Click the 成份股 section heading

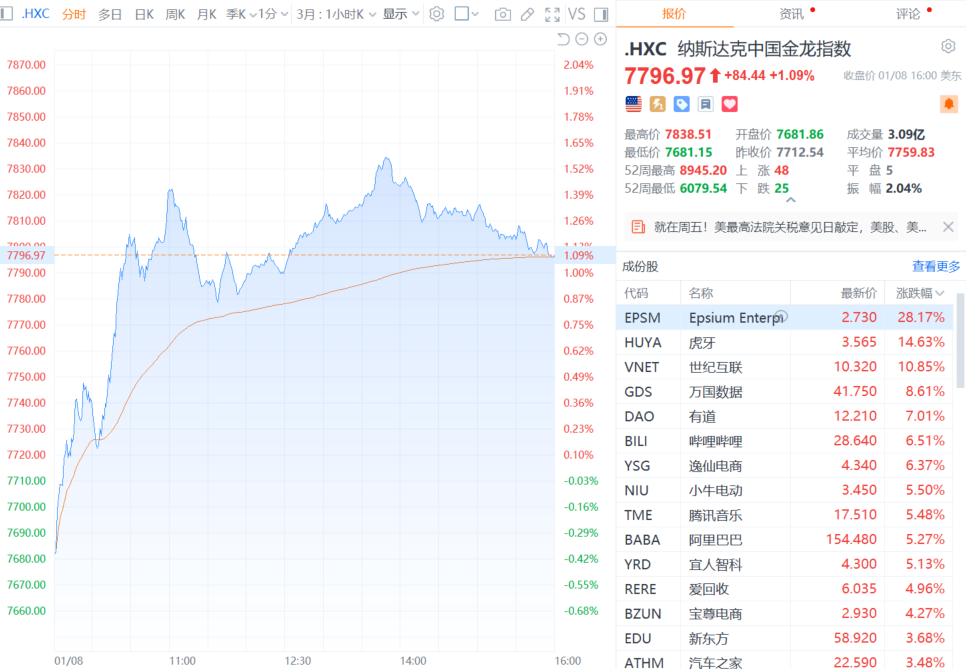[x=640, y=266]
